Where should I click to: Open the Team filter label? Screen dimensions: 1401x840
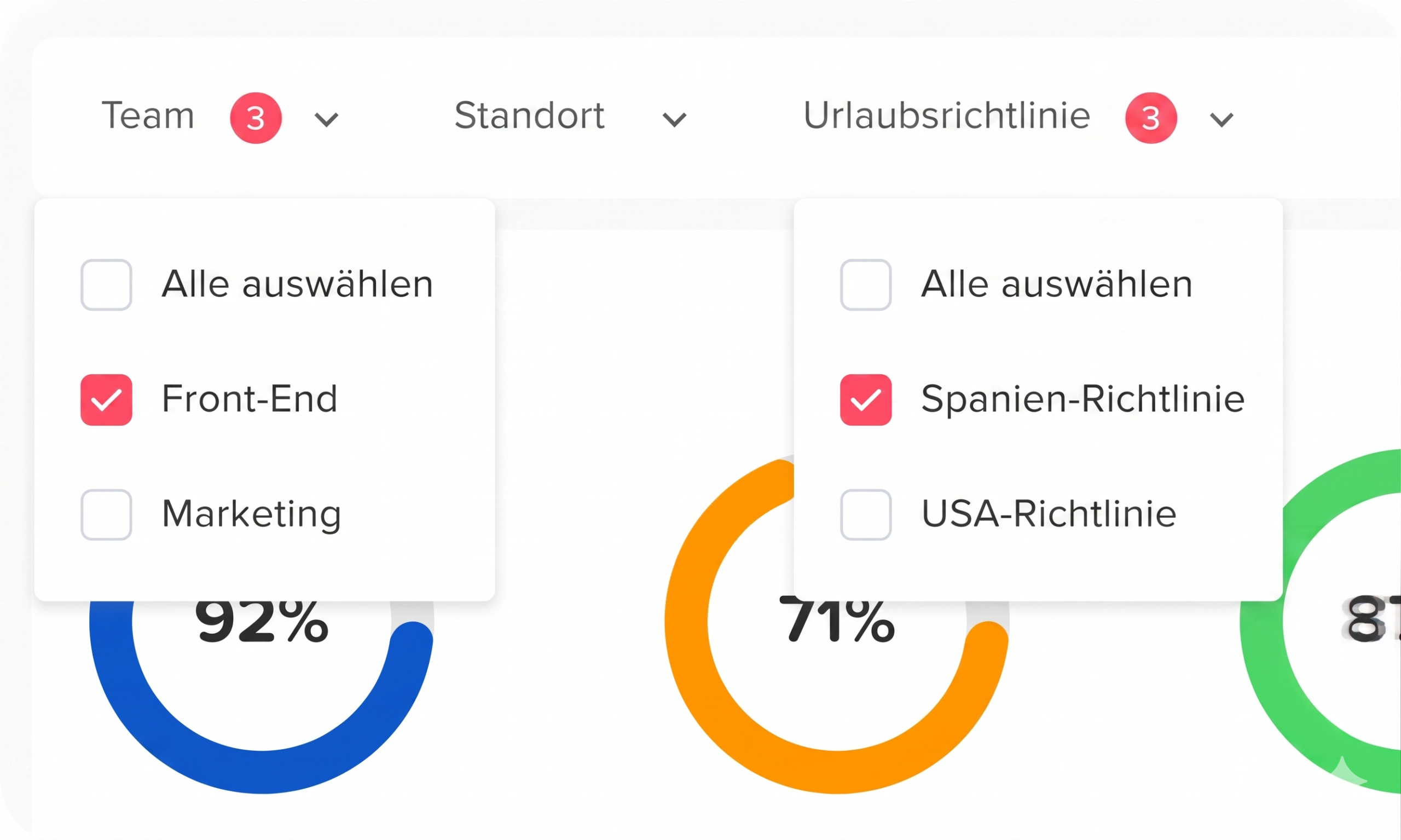148,116
